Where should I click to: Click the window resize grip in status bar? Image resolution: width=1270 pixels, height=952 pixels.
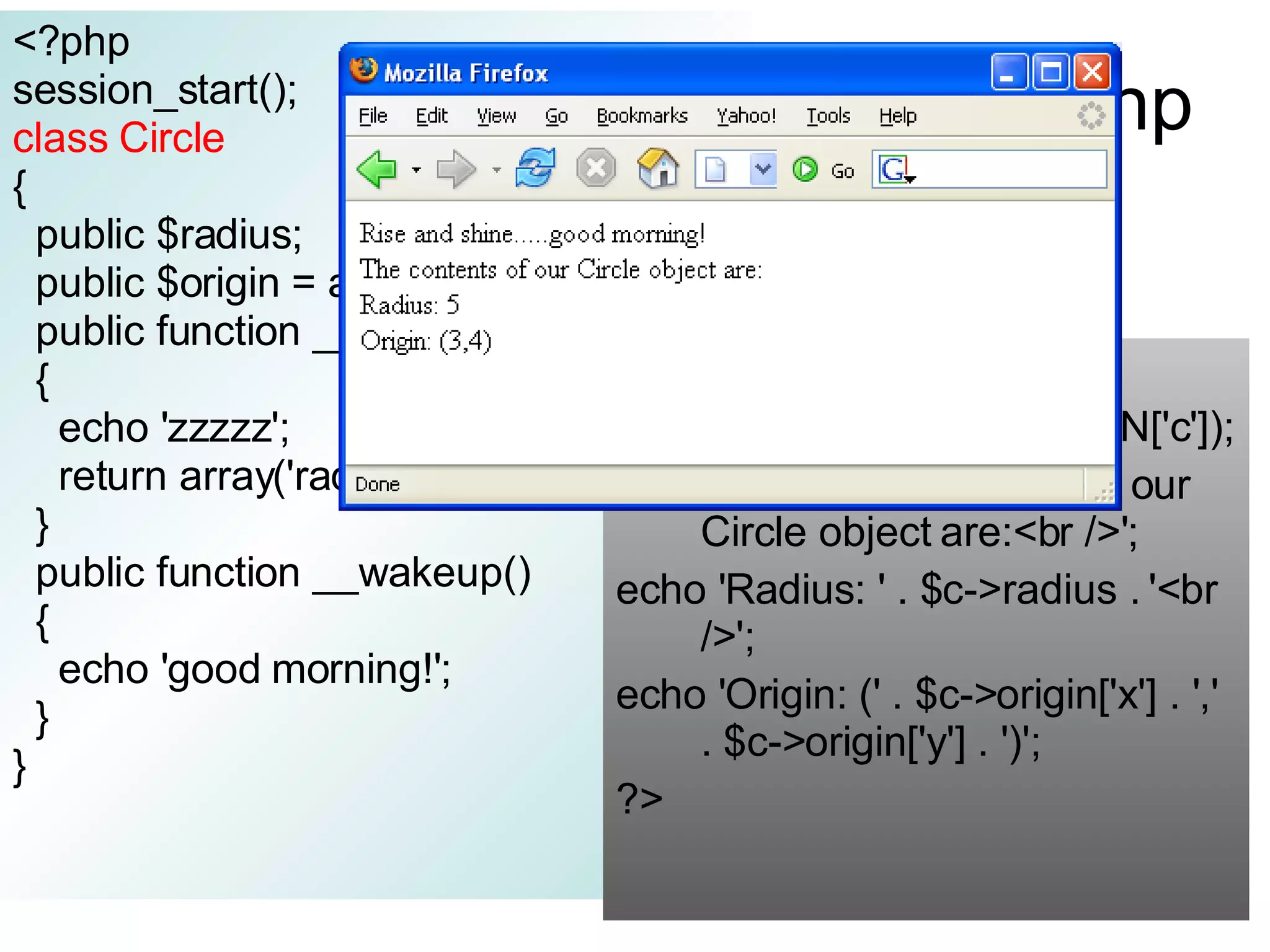[1103, 491]
